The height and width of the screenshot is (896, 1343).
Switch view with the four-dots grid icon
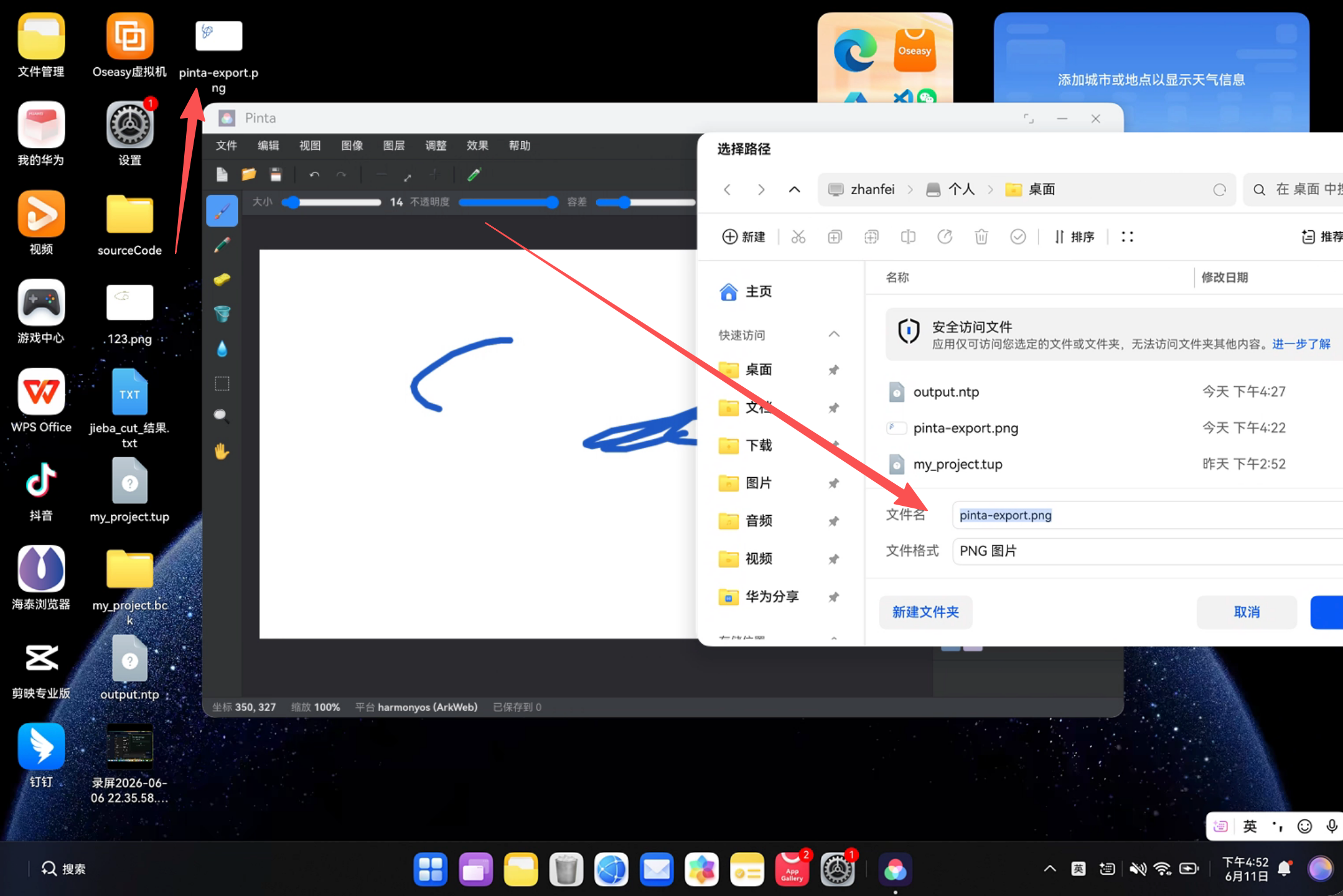tap(1127, 237)
